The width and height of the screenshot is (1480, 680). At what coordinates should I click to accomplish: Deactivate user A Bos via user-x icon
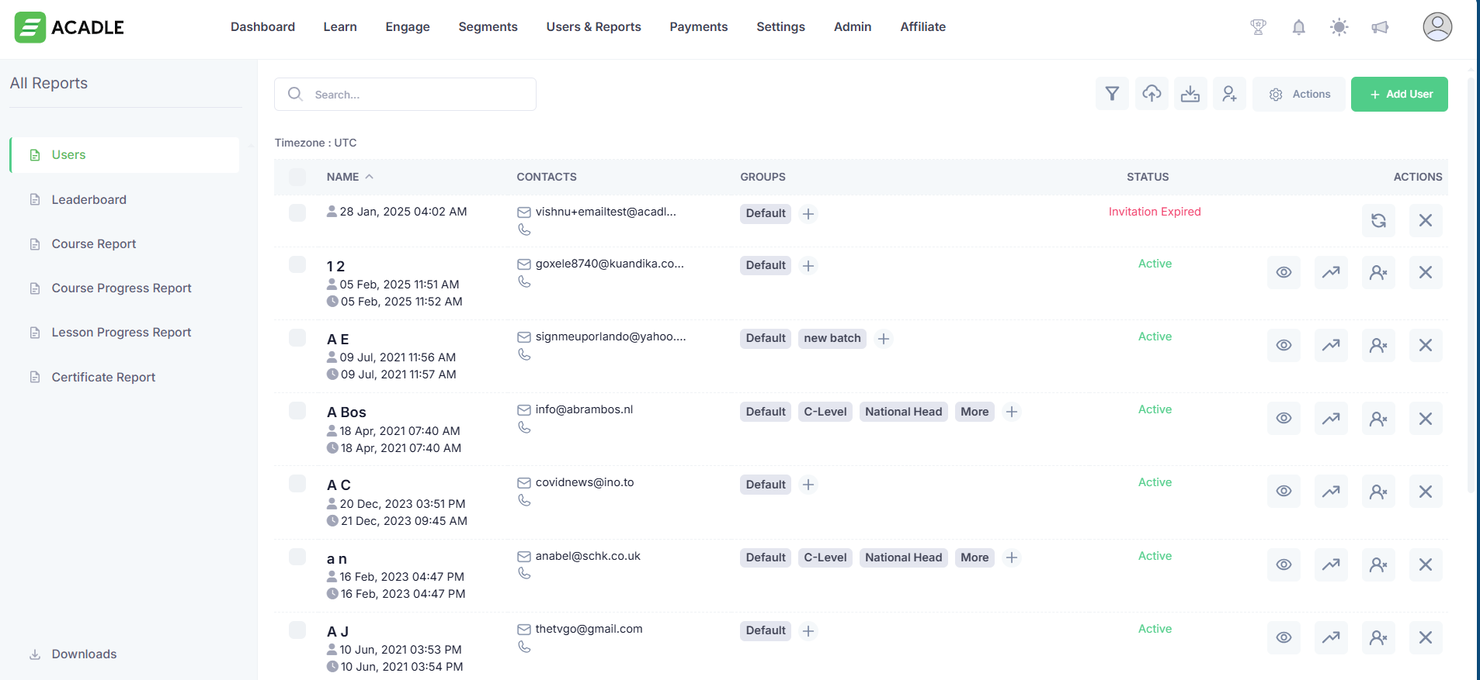tap(1378, 418)
